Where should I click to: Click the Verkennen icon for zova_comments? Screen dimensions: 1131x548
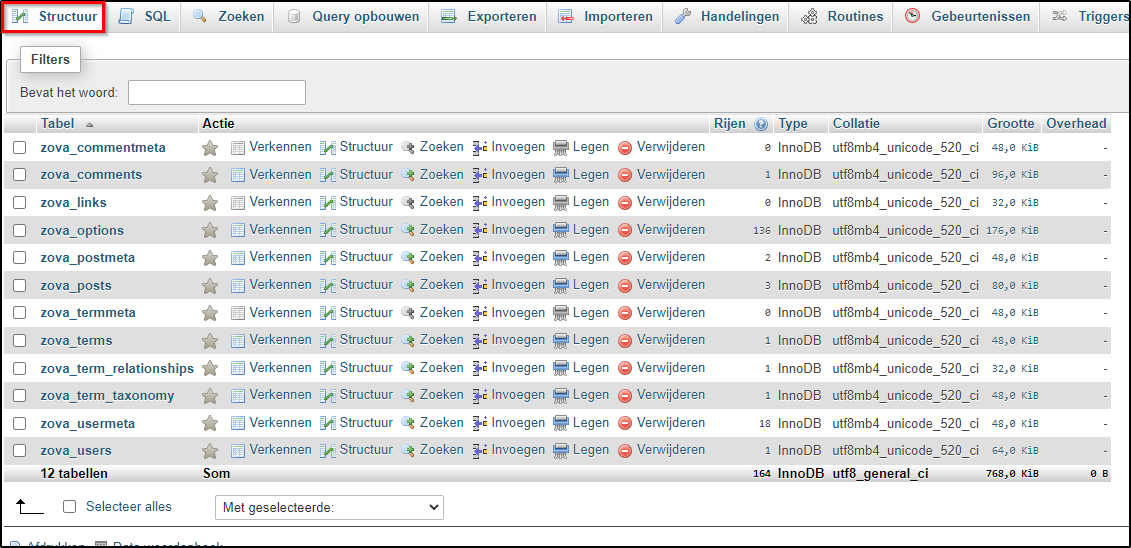click(238, 175)
